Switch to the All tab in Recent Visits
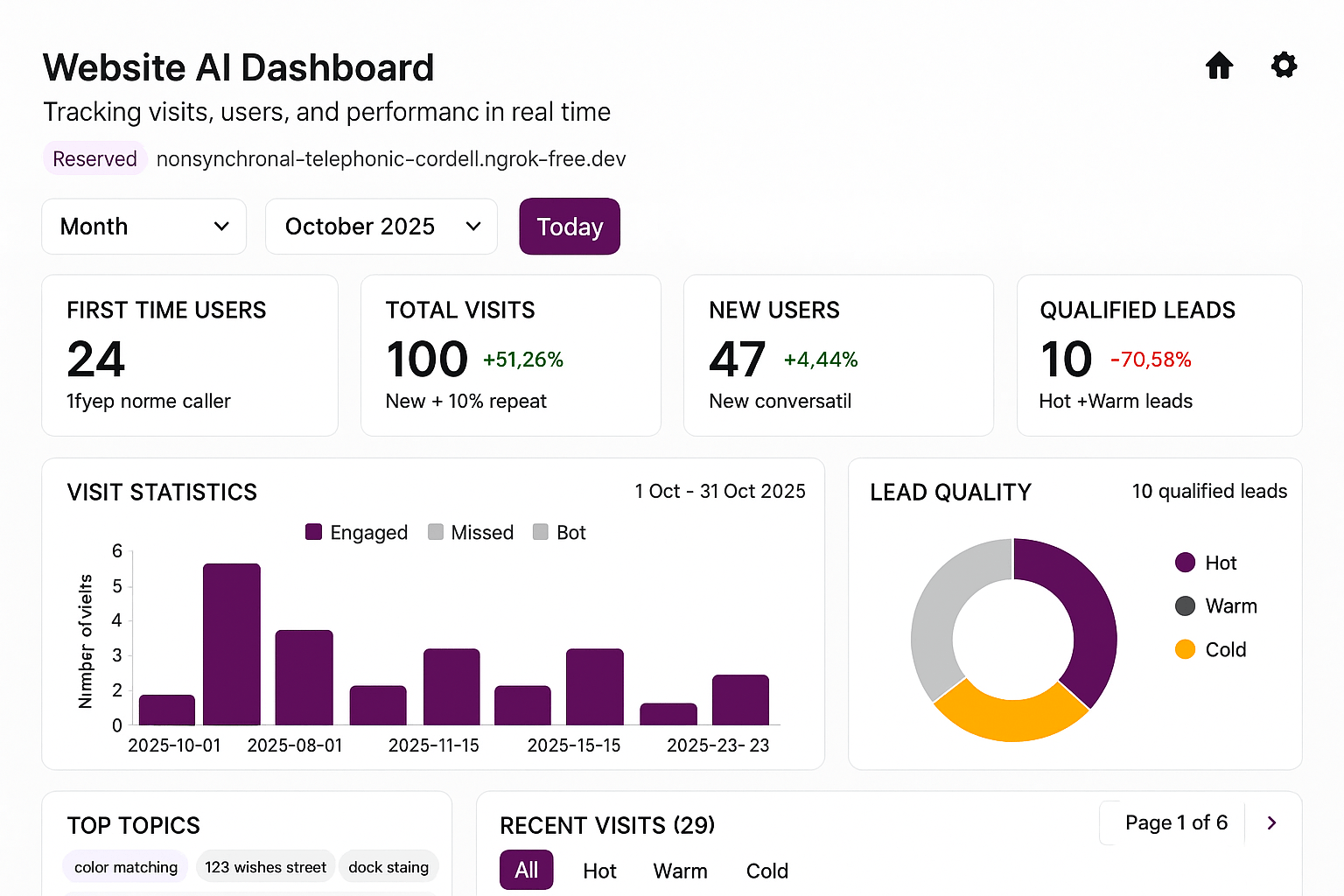 point(526,870)
